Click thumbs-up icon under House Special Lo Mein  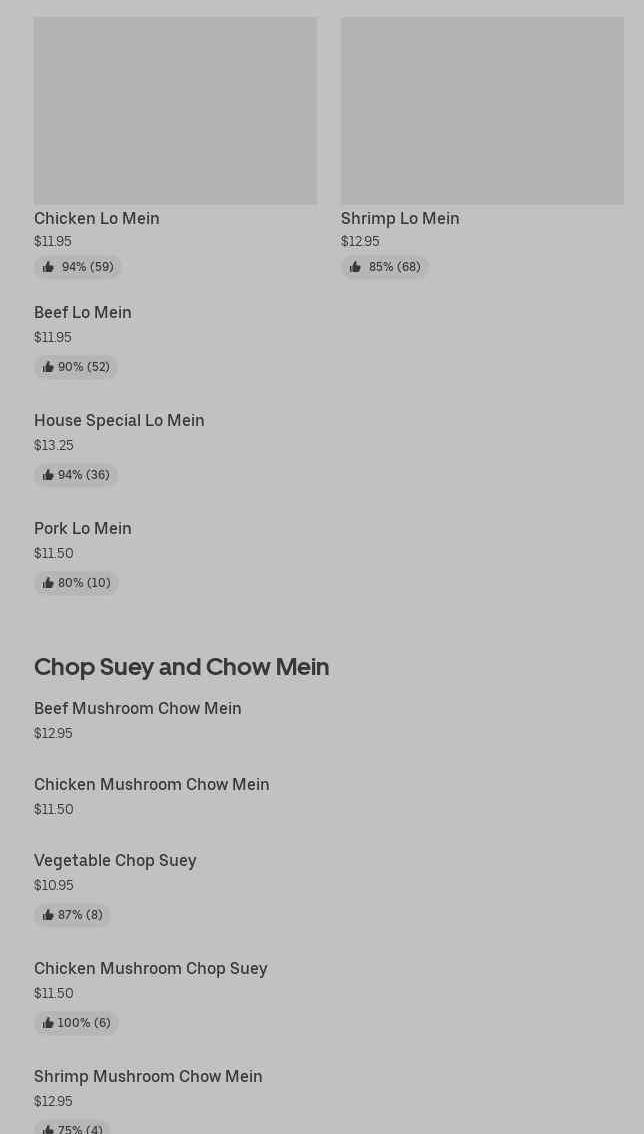click(48, 474)
